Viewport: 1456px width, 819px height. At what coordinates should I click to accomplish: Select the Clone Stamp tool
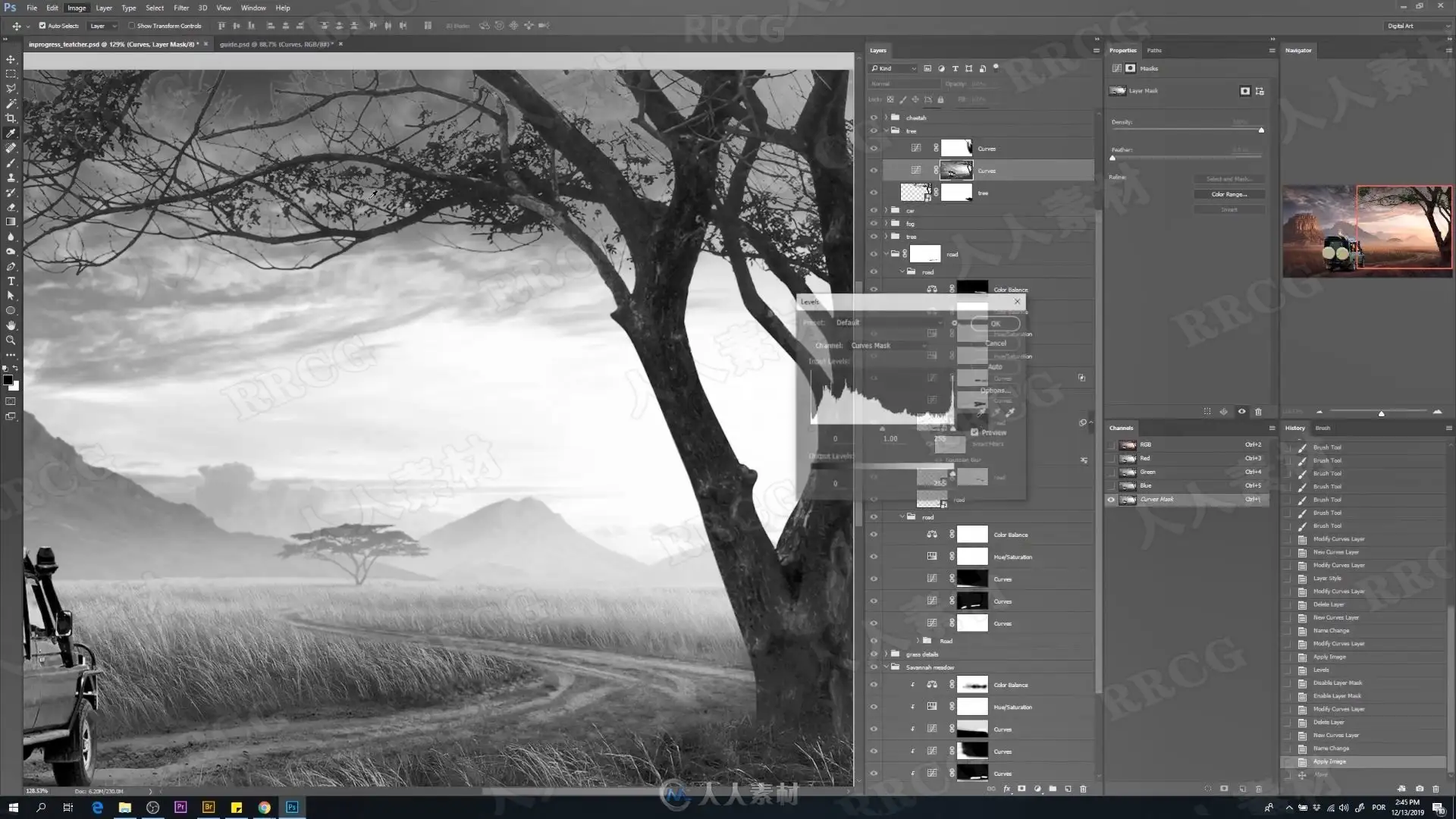(x=11, y=177)
